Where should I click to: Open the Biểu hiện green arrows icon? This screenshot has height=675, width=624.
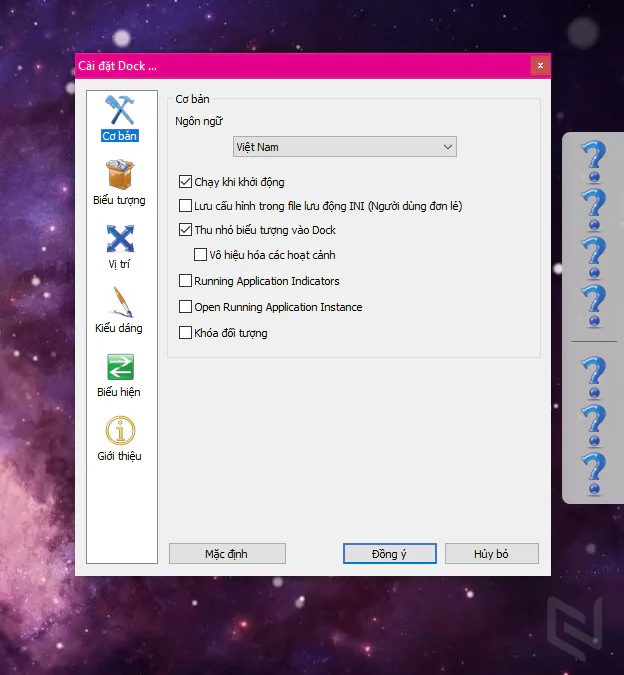(120, 367)
